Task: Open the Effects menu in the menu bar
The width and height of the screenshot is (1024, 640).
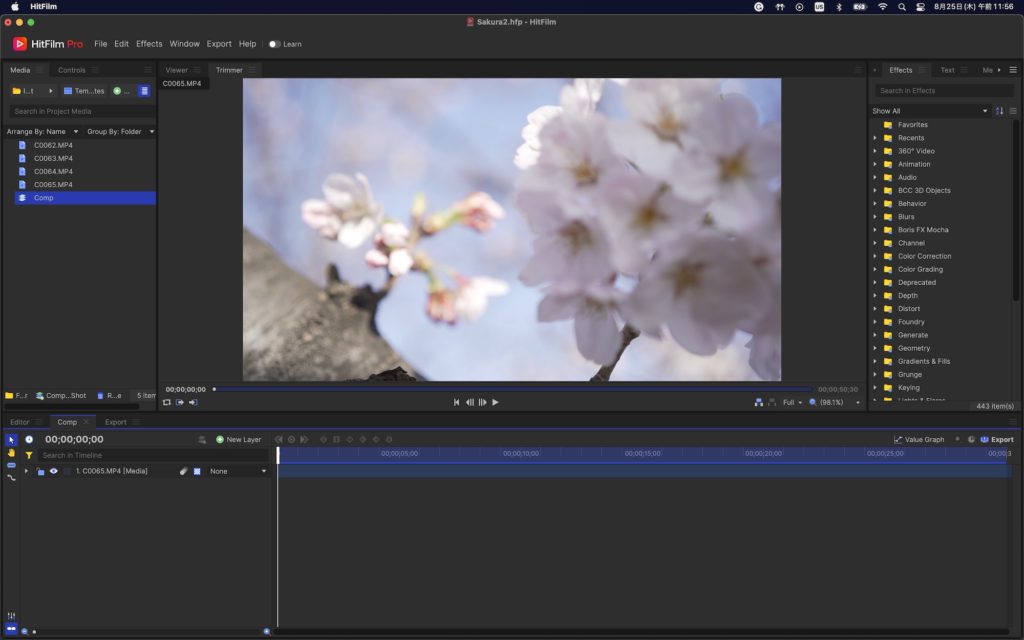Action: 149,44
